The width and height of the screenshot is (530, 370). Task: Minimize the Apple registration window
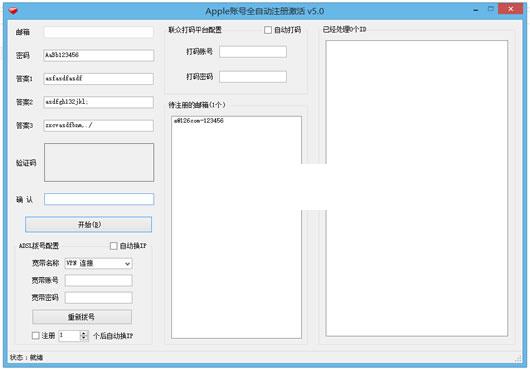coord(476,10)
